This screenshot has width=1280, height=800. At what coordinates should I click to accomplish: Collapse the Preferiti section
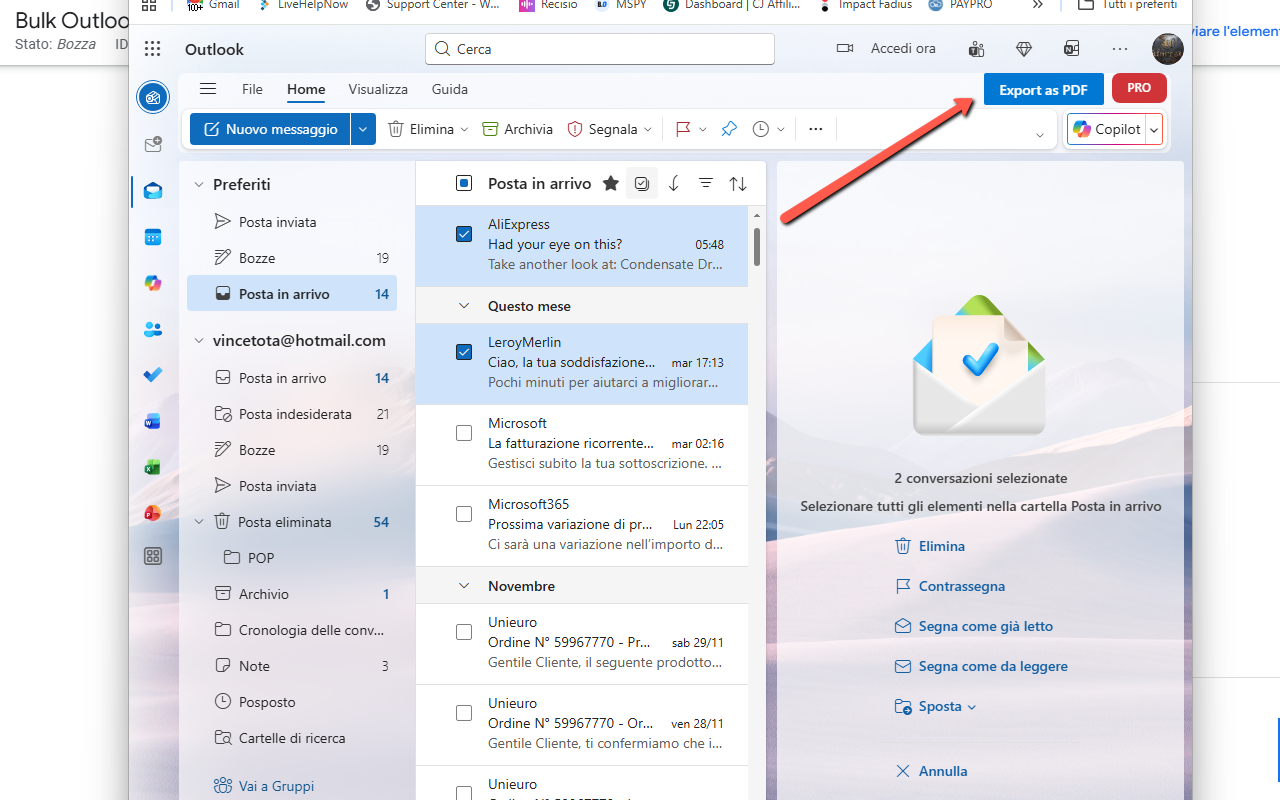tap(198, 184)
